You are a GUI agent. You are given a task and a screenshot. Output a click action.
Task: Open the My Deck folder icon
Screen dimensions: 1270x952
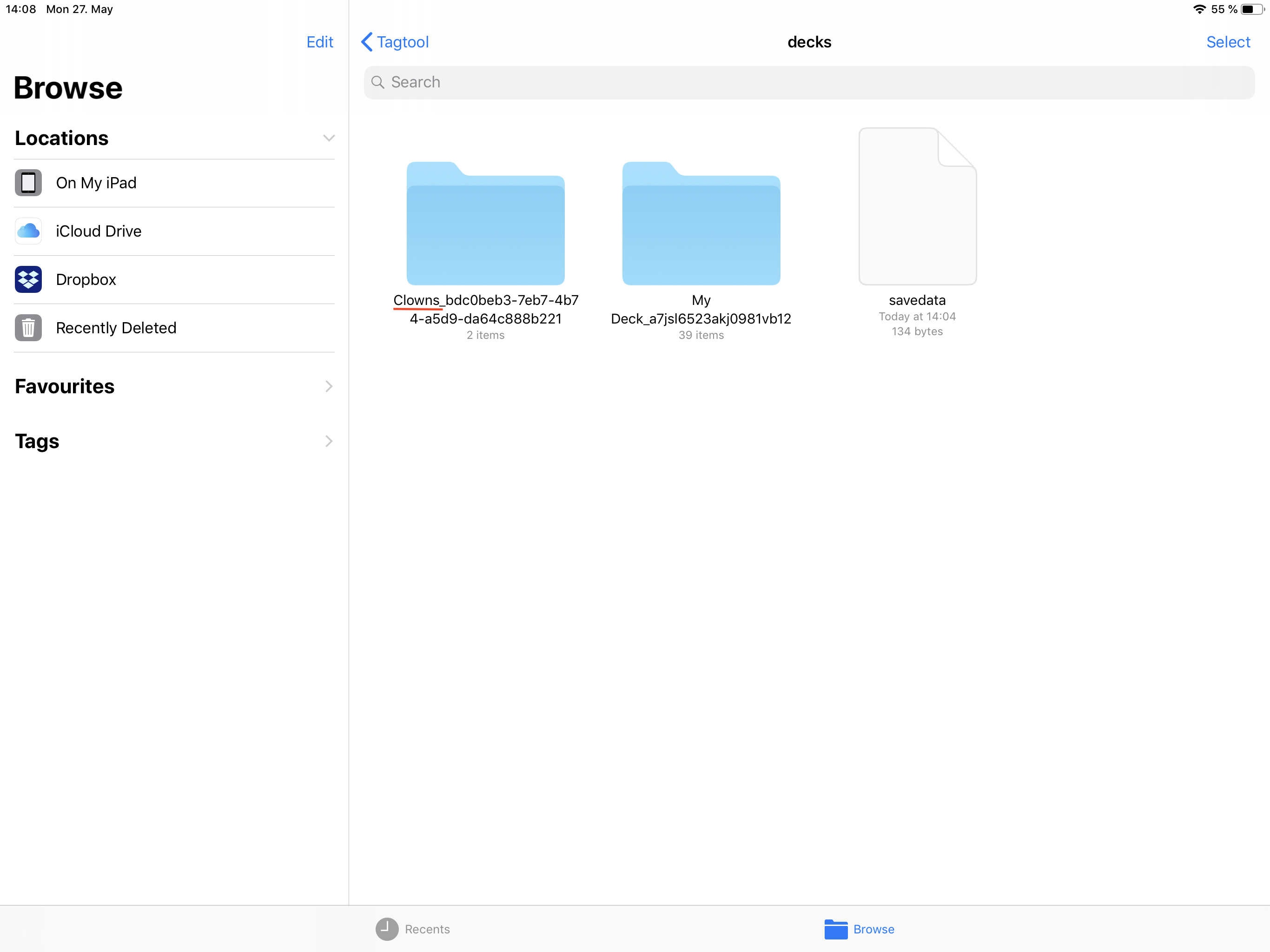click(701, 224)
